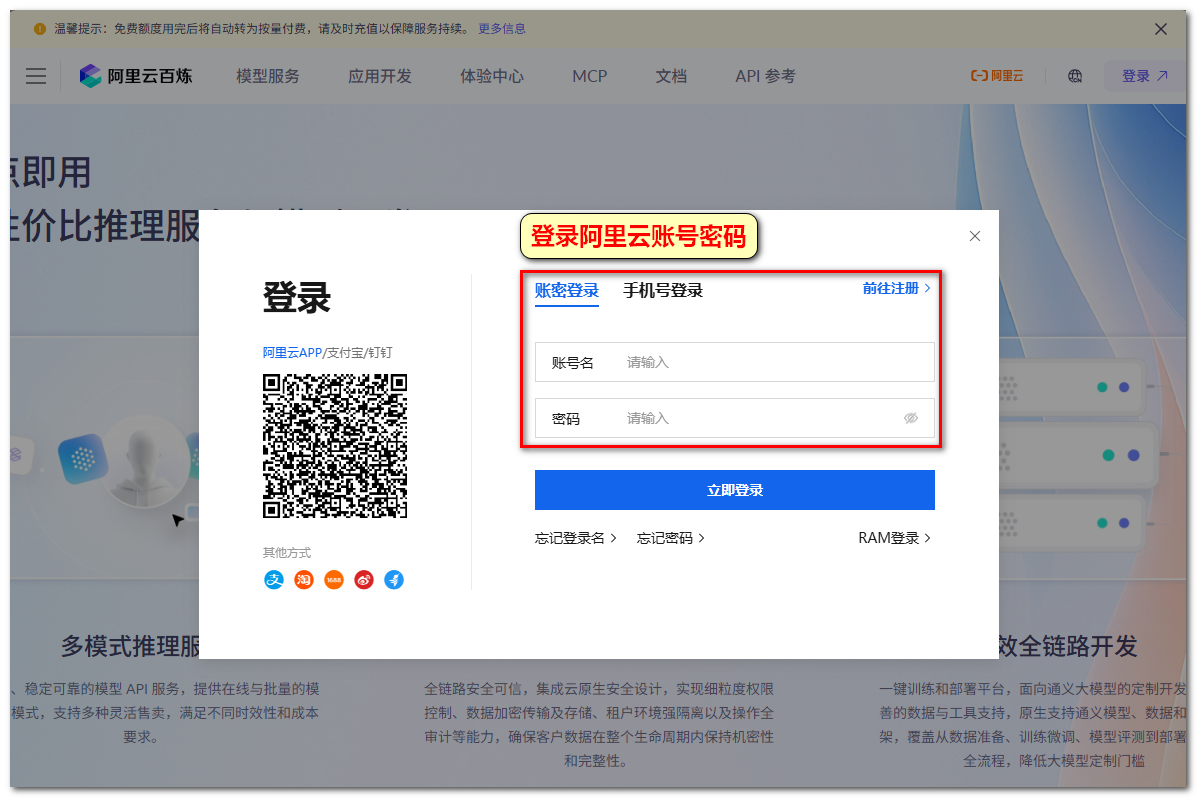The width and height of the screenshot is (1197, 798).
Task: Expand 忘记登录名 link
Action: coord(575,538)
